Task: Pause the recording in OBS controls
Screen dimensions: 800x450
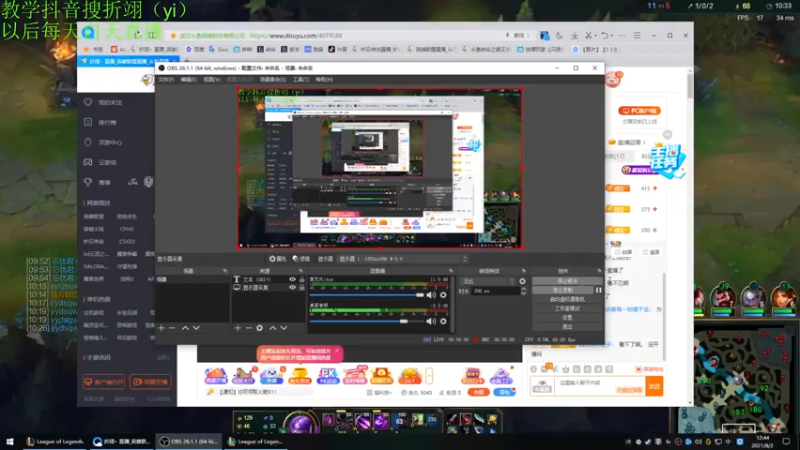Action: (x=598, y=290)
